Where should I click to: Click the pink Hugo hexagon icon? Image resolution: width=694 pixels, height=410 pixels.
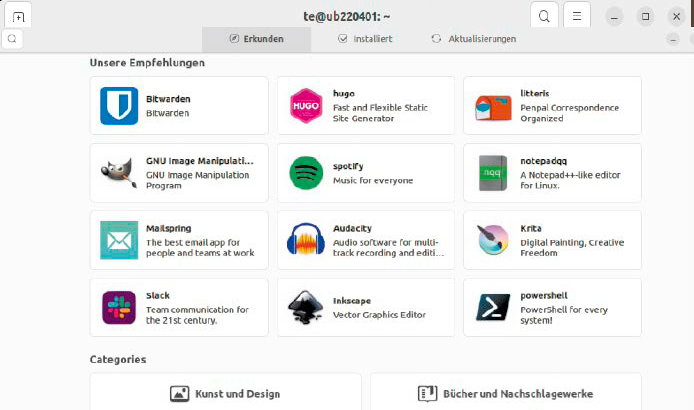coord(306,106)
